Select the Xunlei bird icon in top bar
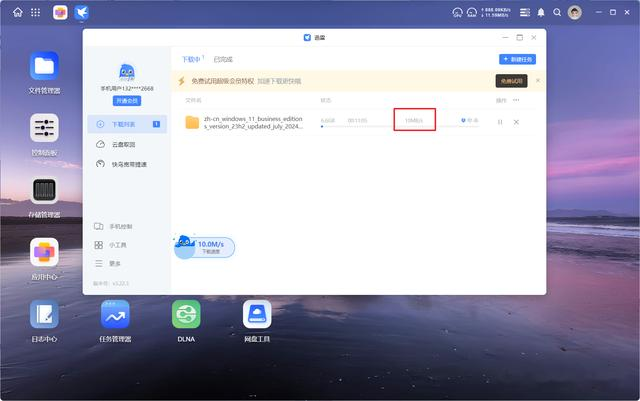640x401 pixels. 82,13
